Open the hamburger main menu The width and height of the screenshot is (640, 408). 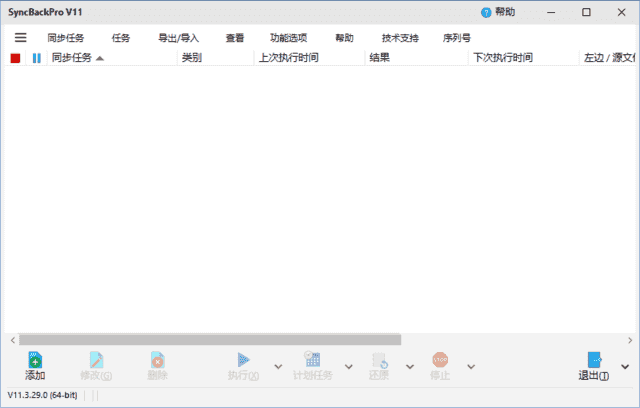point(20,38)
